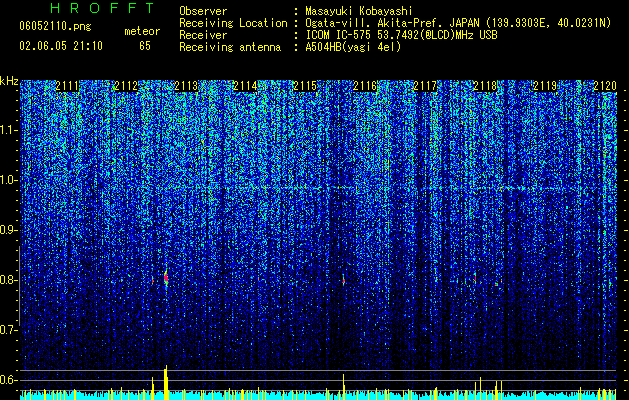Click the date stamp 02.06.05 21:10

[61, 46]
